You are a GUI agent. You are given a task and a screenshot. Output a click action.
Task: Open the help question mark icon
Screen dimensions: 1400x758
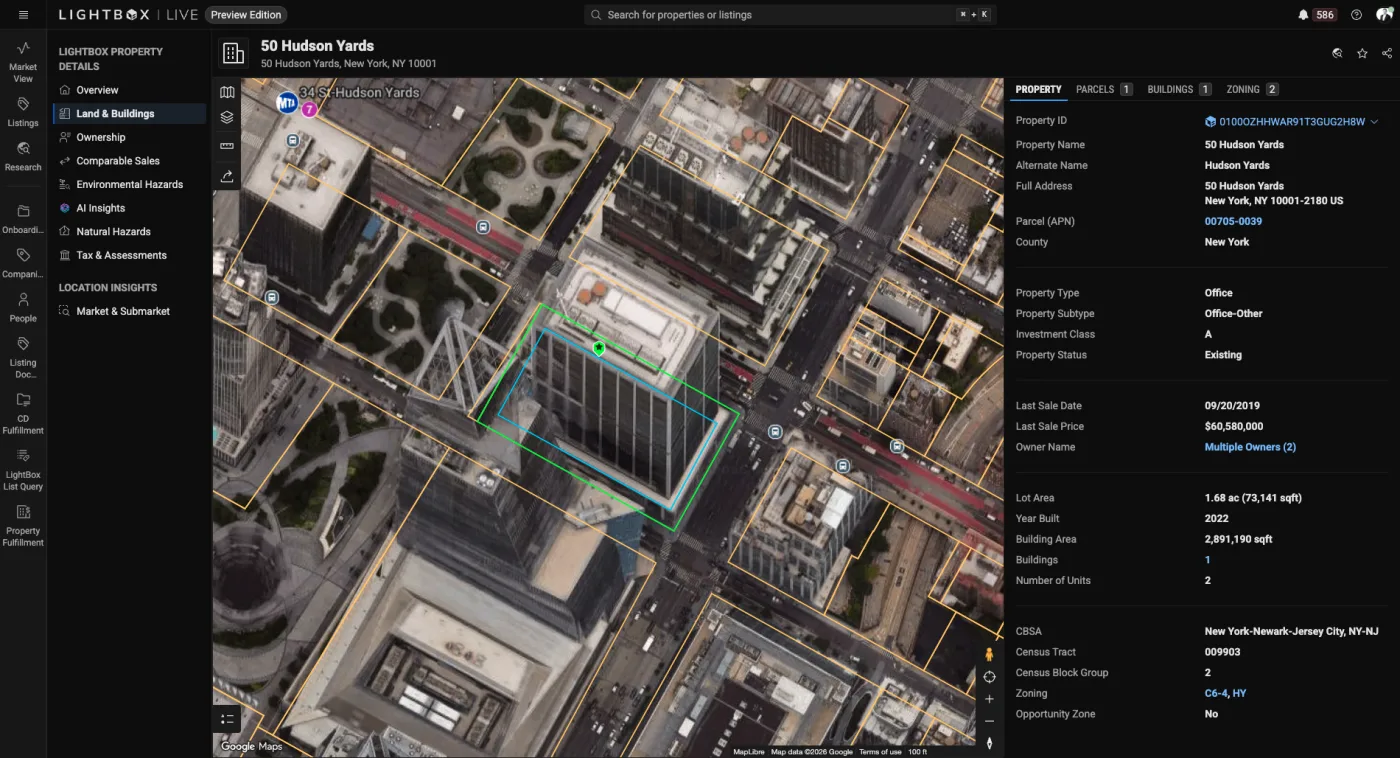1356,15
